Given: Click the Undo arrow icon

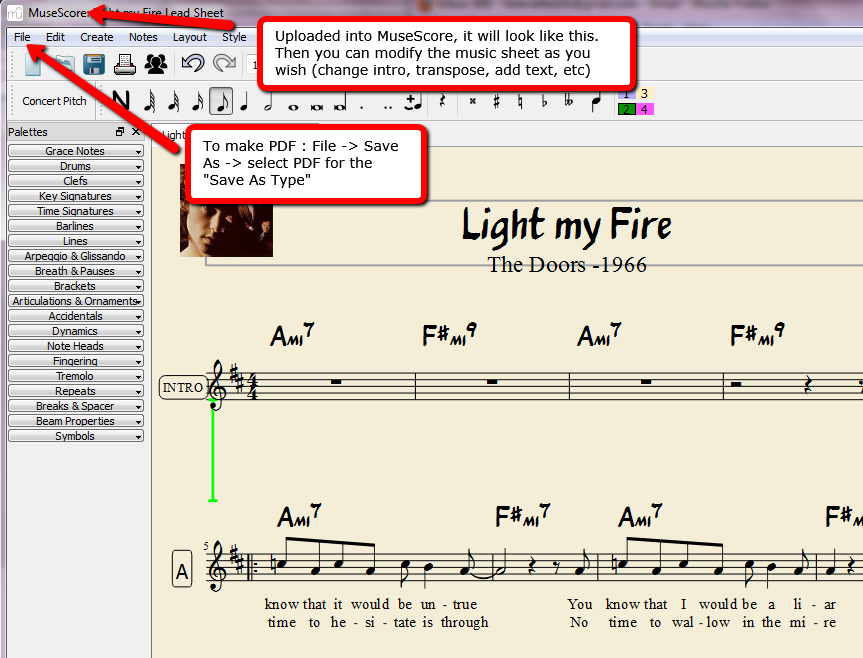Looking at the screenshot, I should point(193,64).
